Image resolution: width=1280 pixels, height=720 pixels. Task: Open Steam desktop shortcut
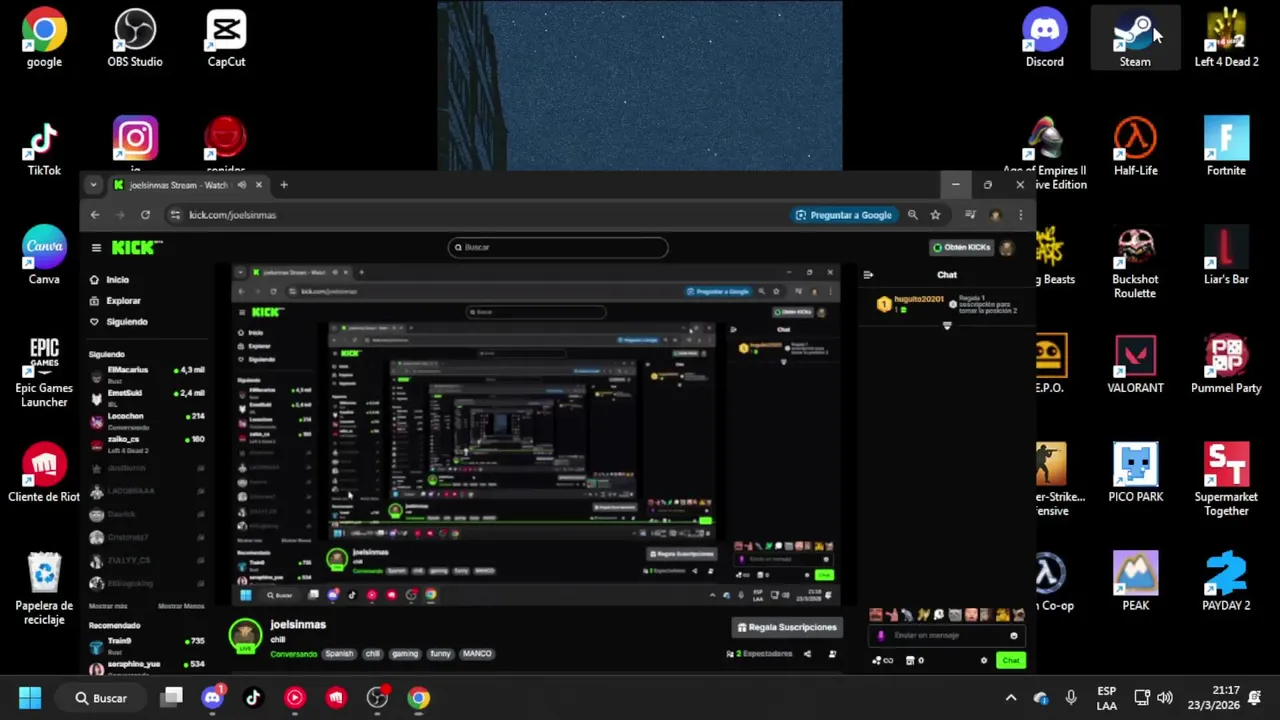1135,39
